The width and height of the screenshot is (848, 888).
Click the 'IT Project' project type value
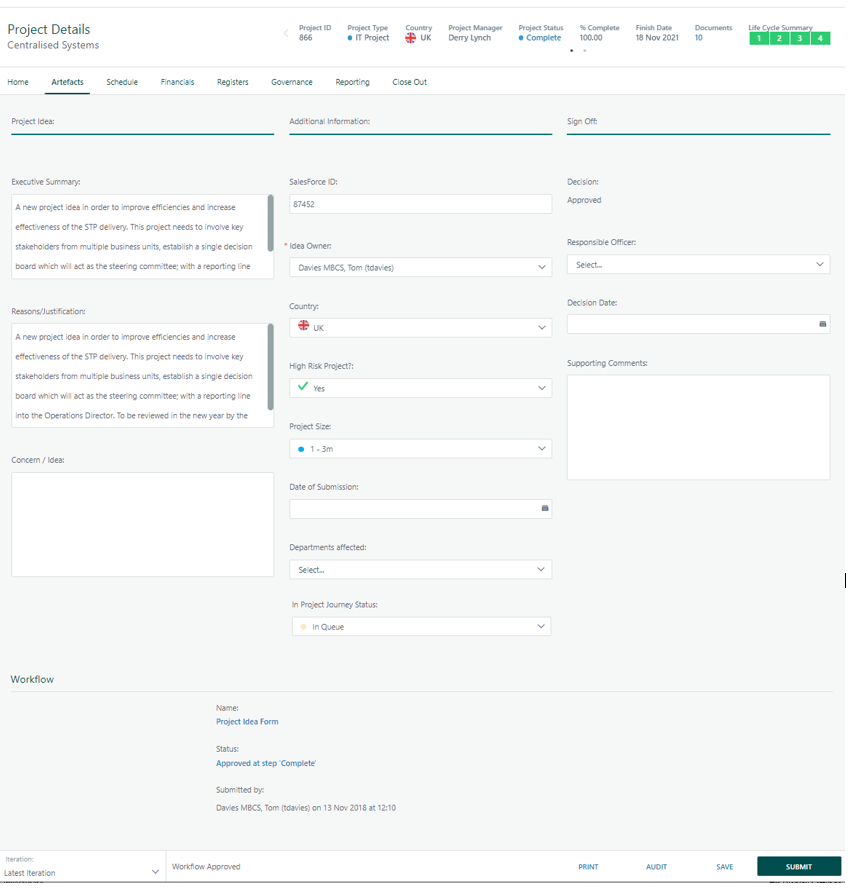point(372,38)
